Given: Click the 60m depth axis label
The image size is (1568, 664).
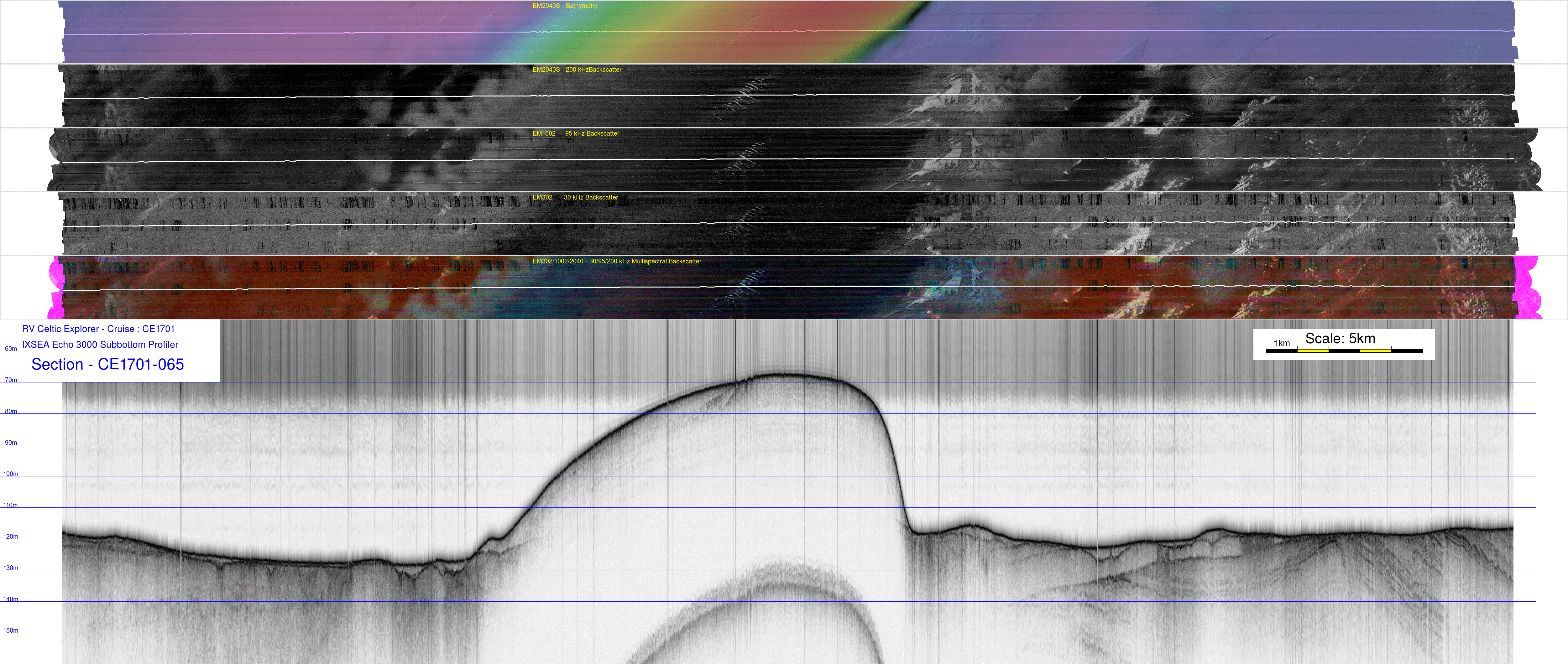Looking at the screenshot, I should [x=11, y=349].
